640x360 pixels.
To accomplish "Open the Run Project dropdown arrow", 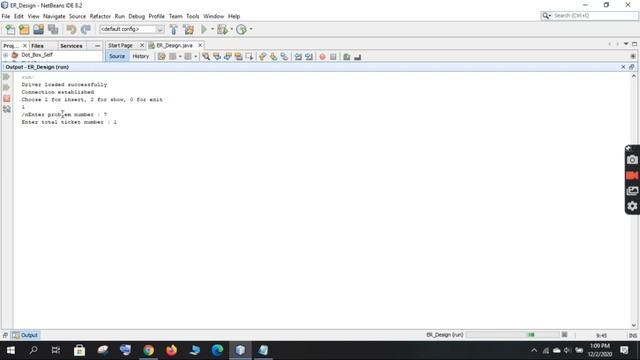I will click(212, 29).
